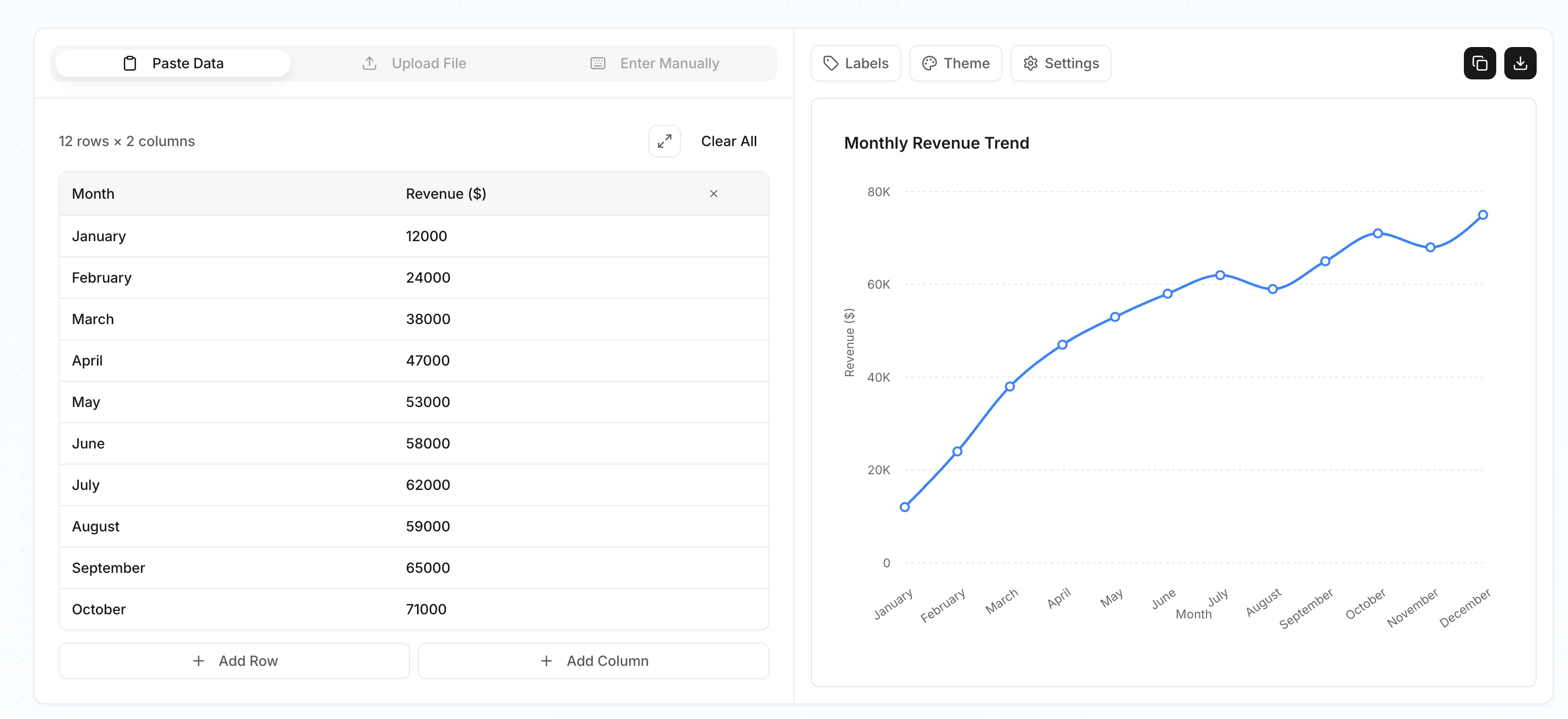The image size is (1568, 719).
Task: Expand the data table to fullscreen
Action: [x=664, y=141]
